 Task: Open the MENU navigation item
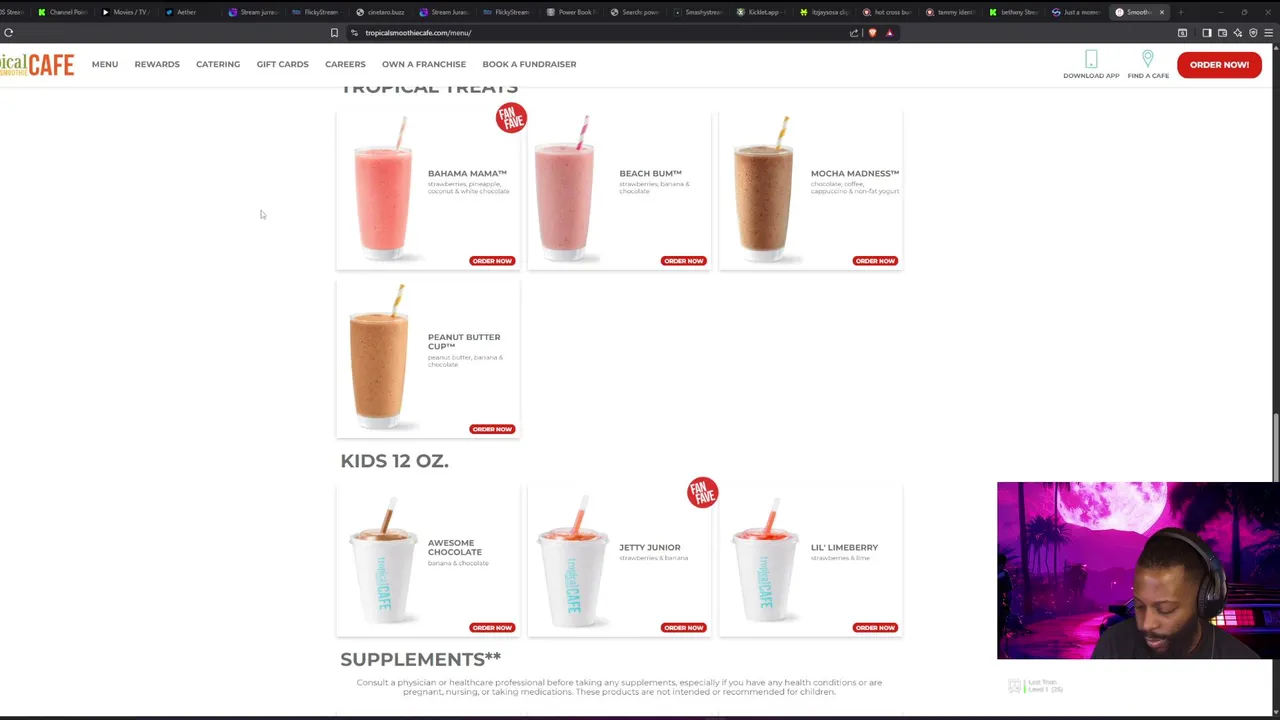(x=105, y=64)
